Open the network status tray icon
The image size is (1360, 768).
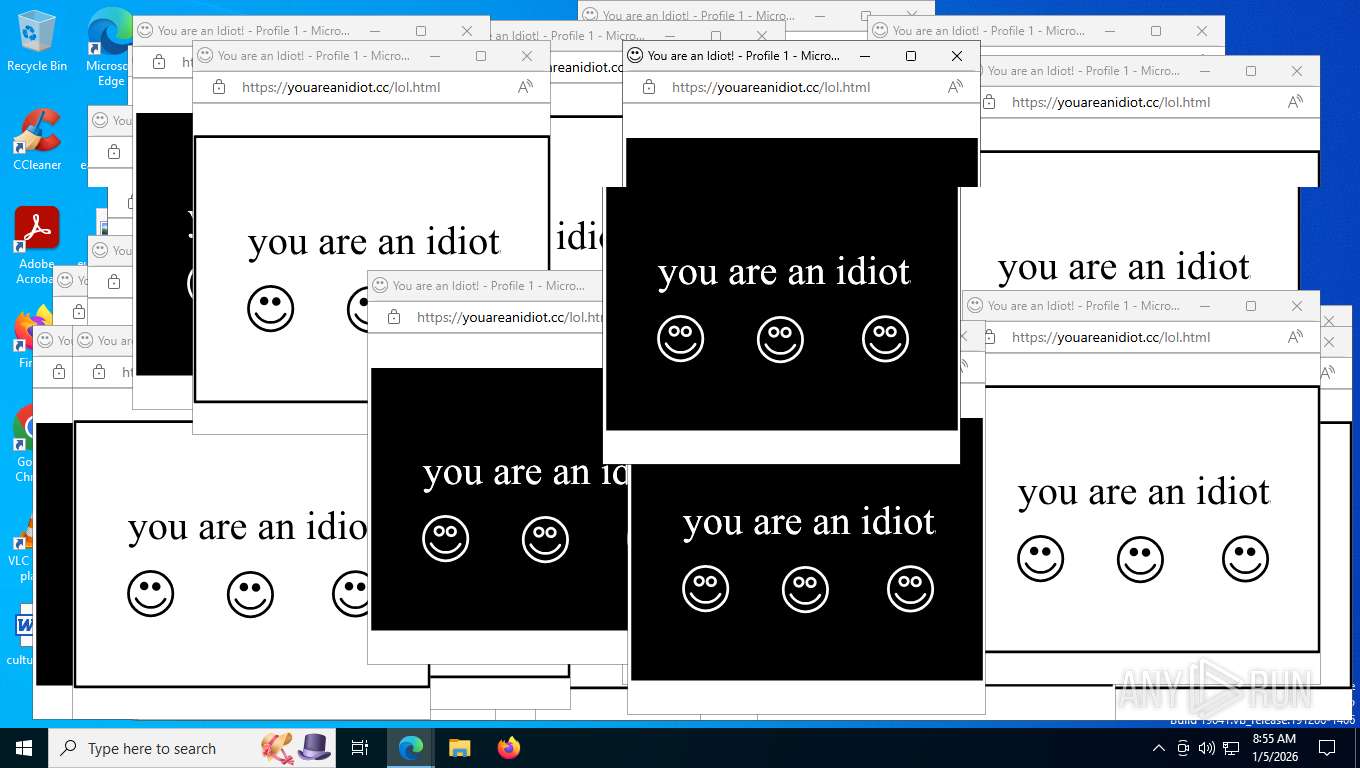point(1231,748)
